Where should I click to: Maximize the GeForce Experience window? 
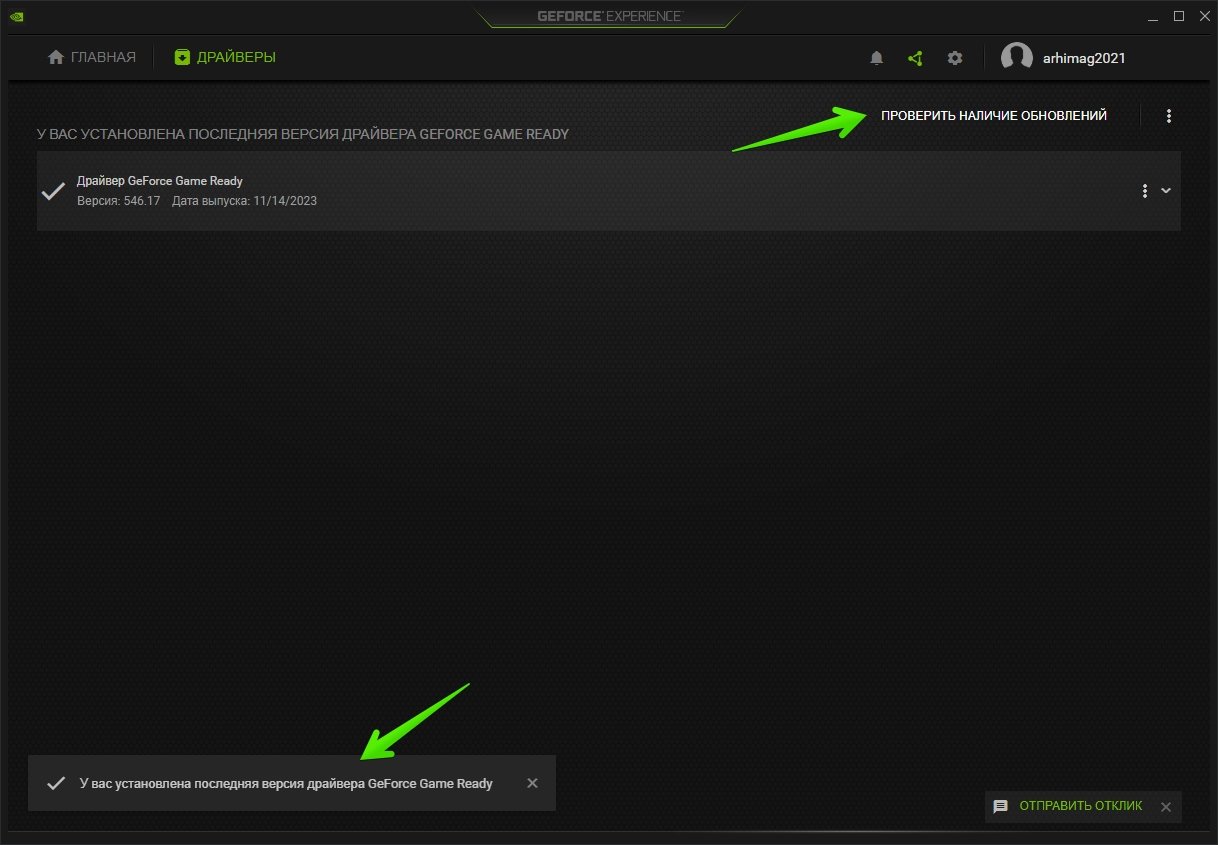[1179, 16]
